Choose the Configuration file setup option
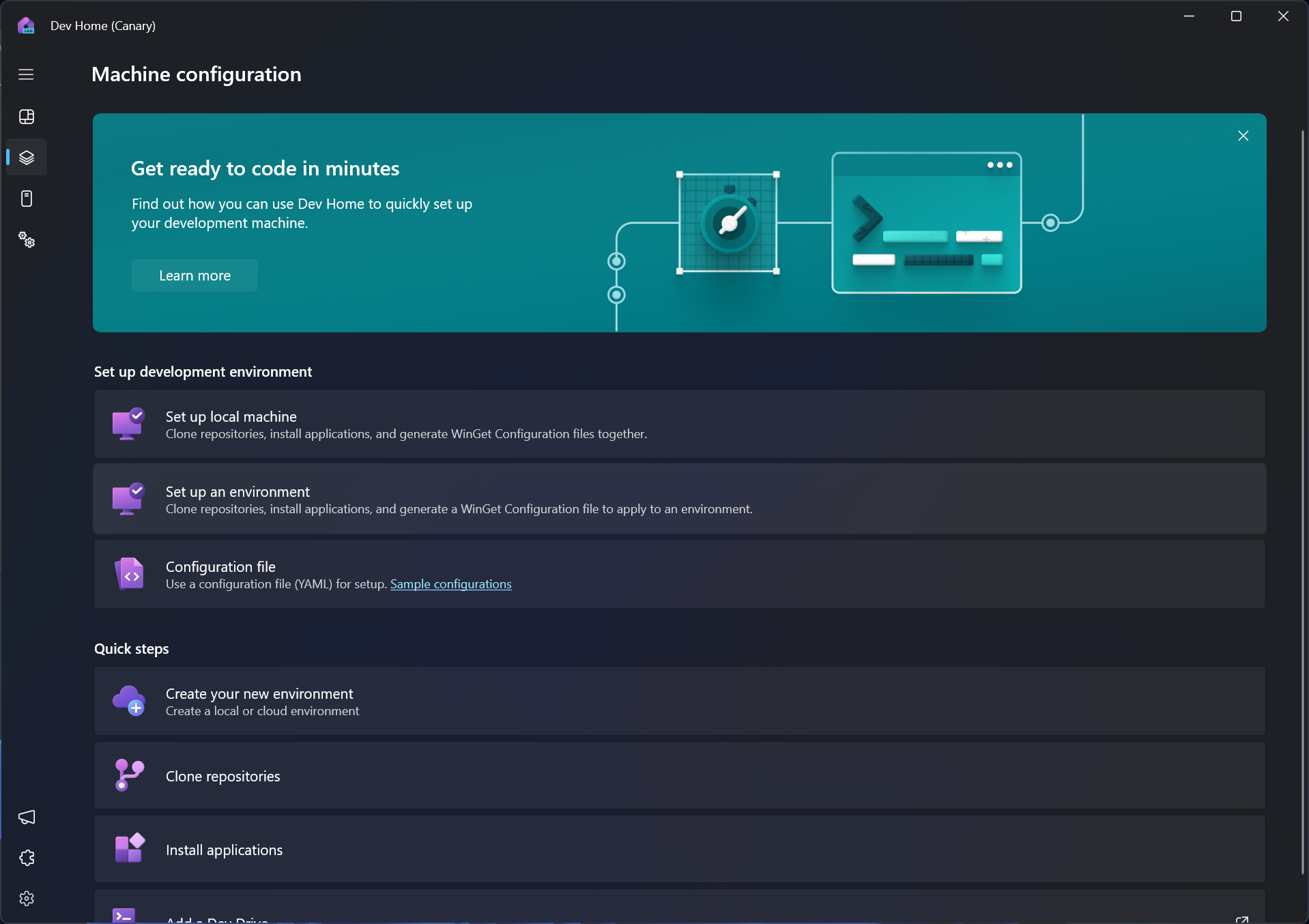This screenshot has width=1309, height=924. coord(679,574)
